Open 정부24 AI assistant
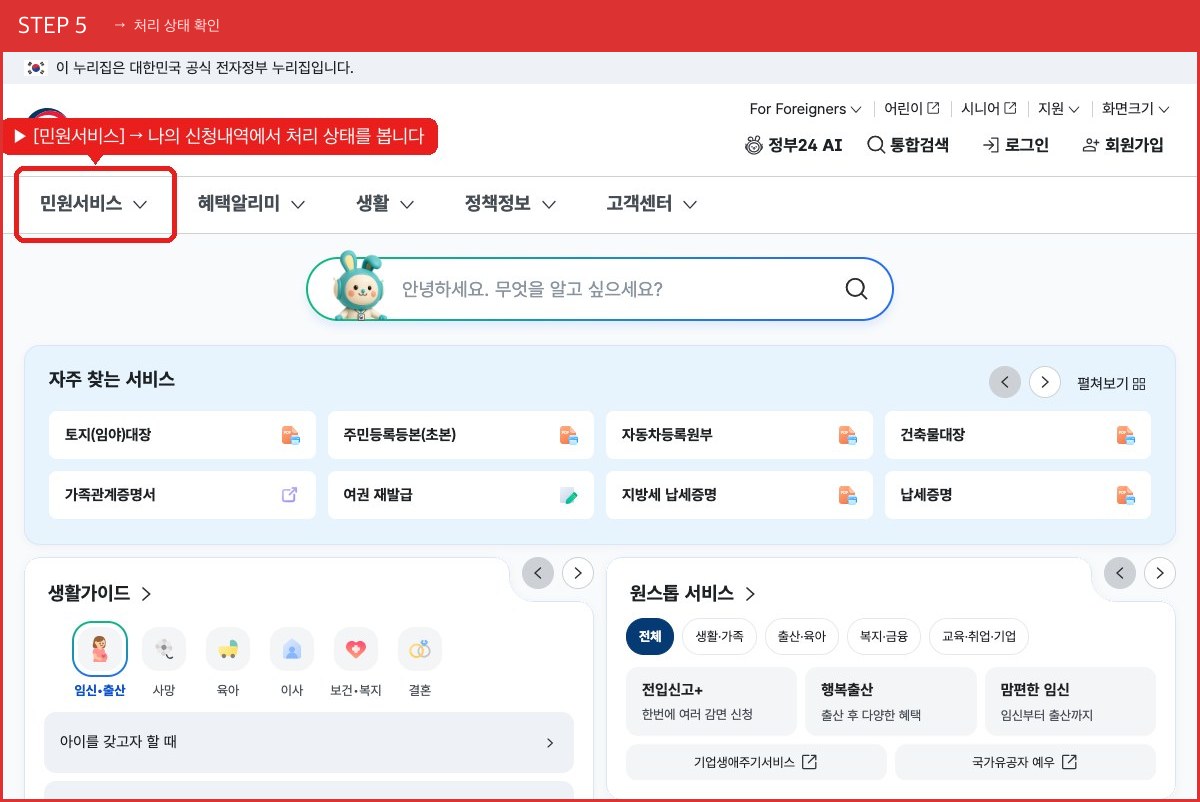The image size is (1200, 802). pos(794,145)
